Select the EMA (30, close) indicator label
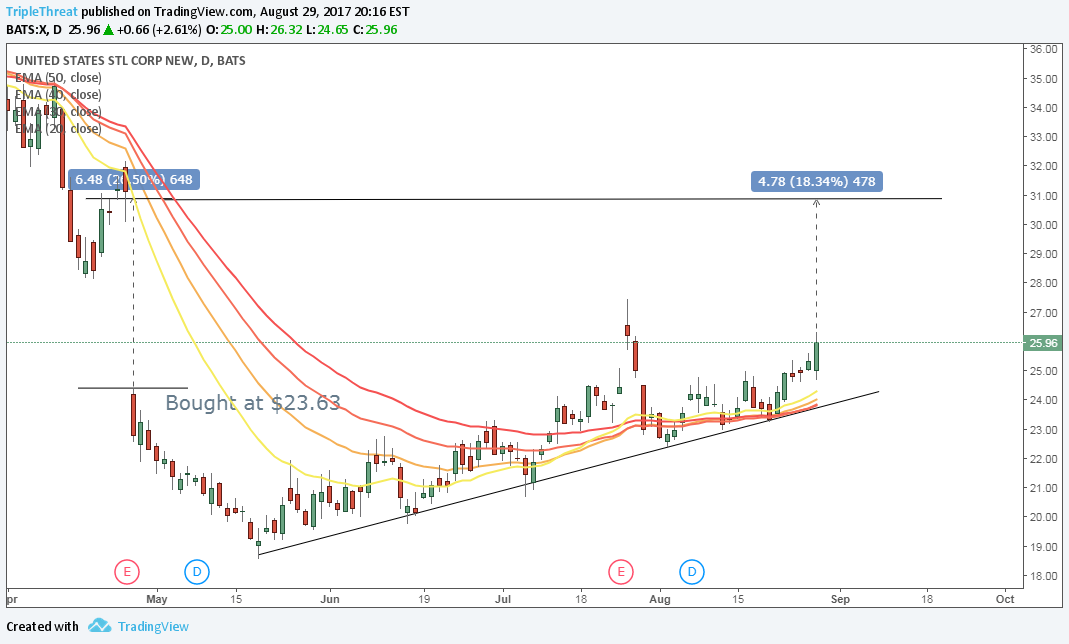Screen dimensions: 1069x644 click(58, 112)
